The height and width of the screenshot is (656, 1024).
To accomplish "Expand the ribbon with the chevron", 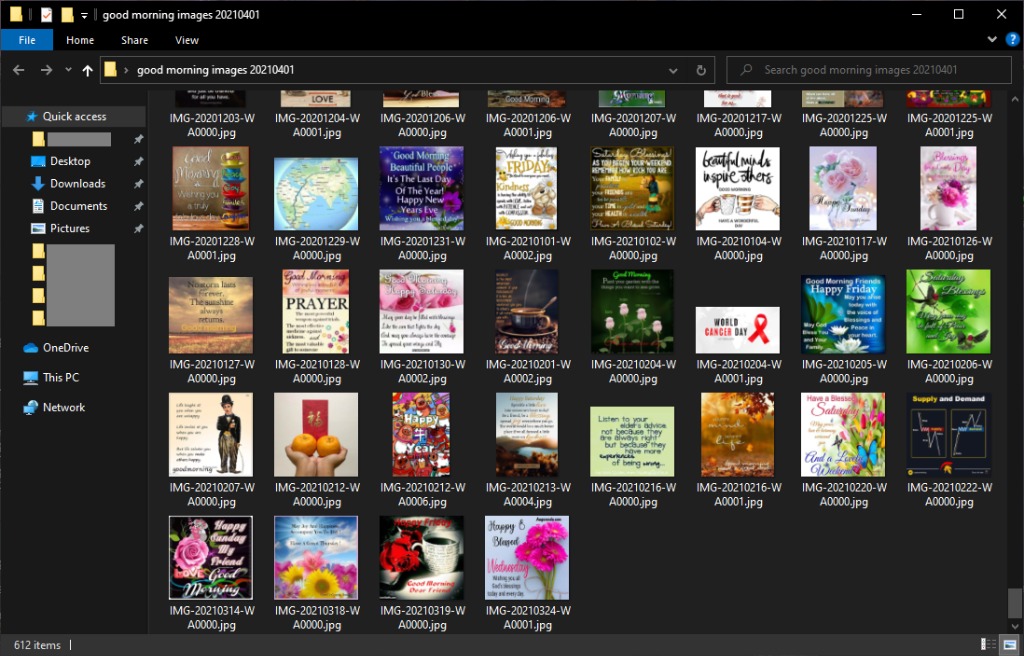I will tap(992, 40).
